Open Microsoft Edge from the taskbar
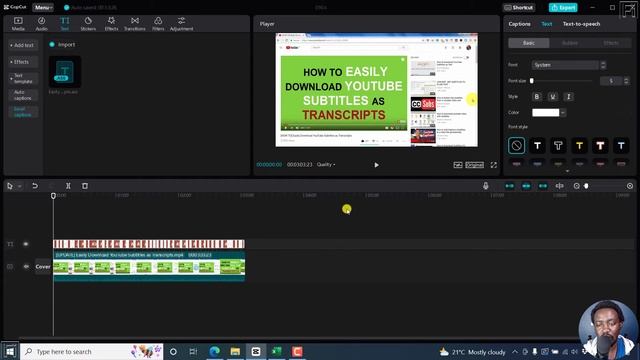 click(214, 351)
